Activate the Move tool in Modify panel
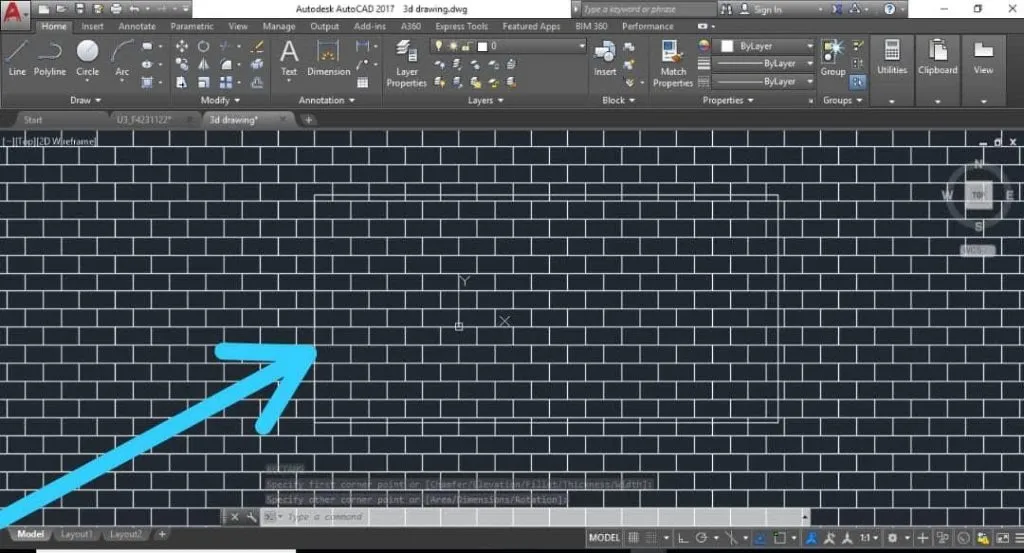1024x553 pixels. coord(182,46)
